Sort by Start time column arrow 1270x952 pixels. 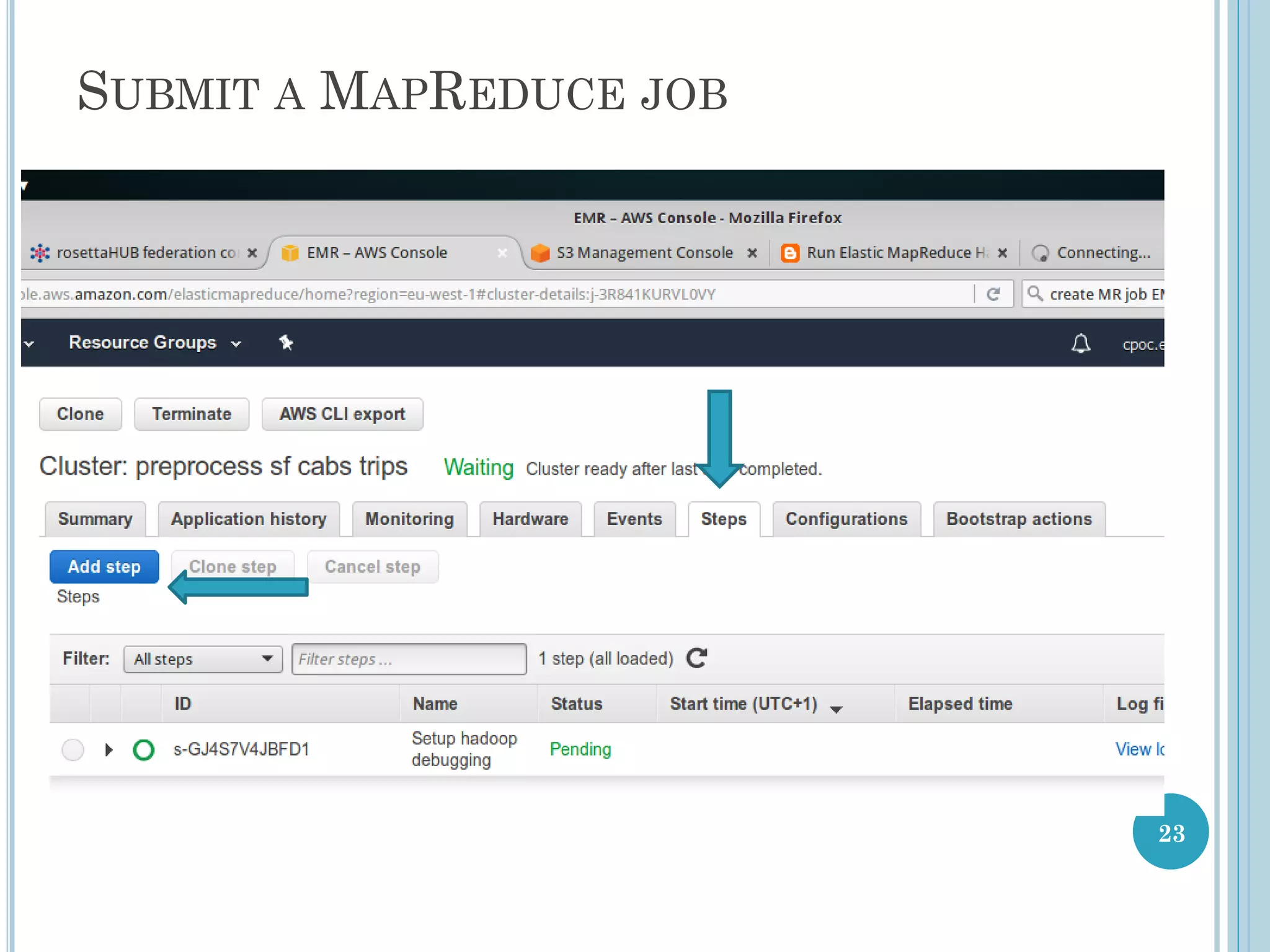(x=836, y=709)
